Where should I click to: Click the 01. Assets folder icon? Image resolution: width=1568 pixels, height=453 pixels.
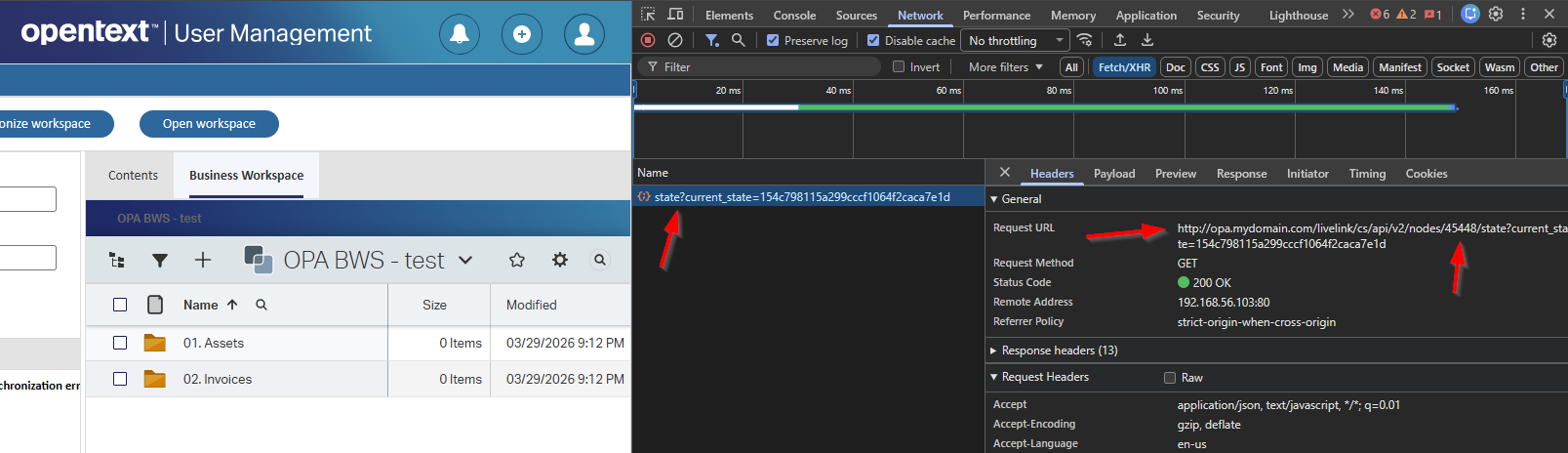coord(155,343)
